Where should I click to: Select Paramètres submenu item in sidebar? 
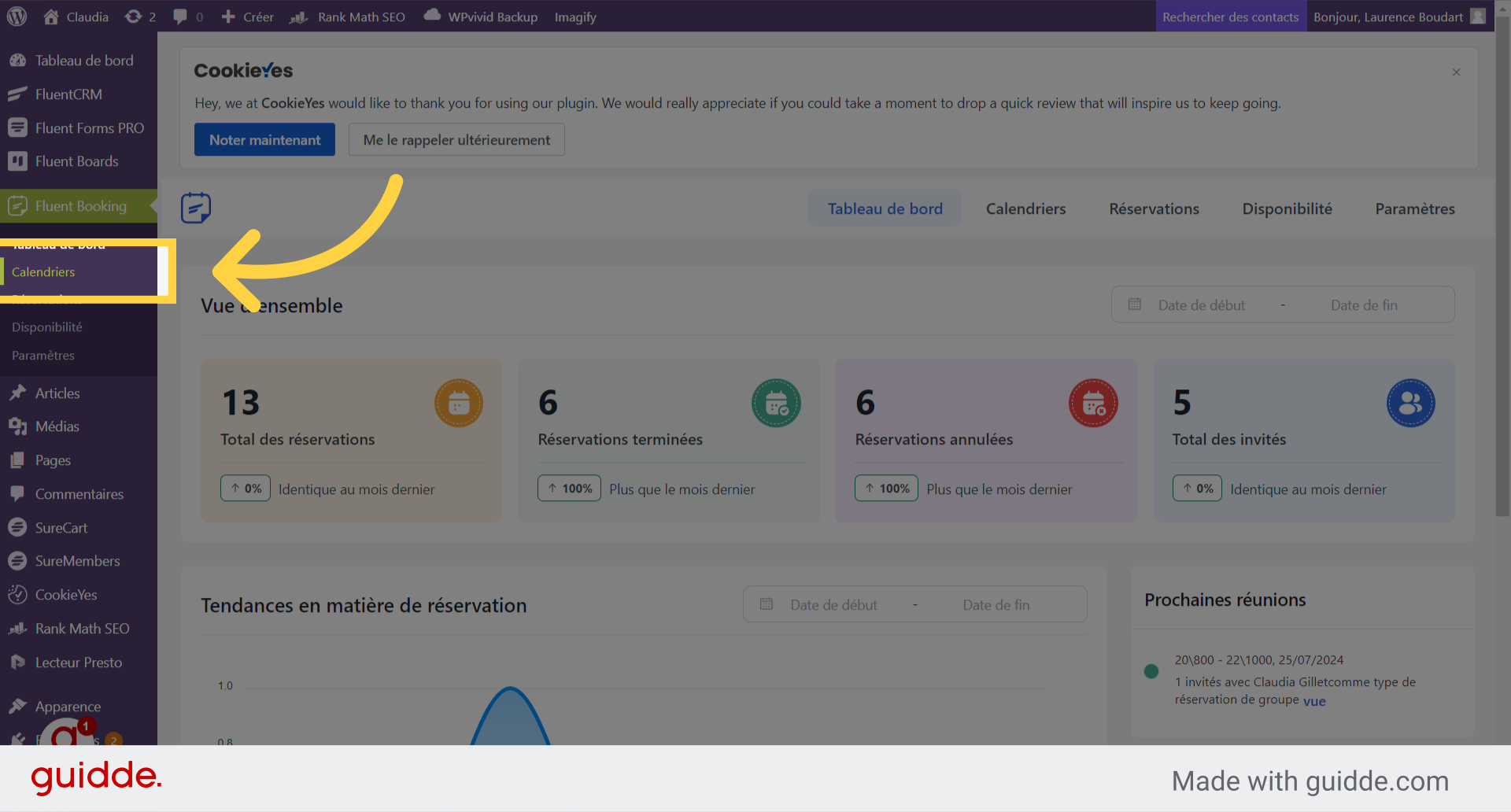coord(43,356)
